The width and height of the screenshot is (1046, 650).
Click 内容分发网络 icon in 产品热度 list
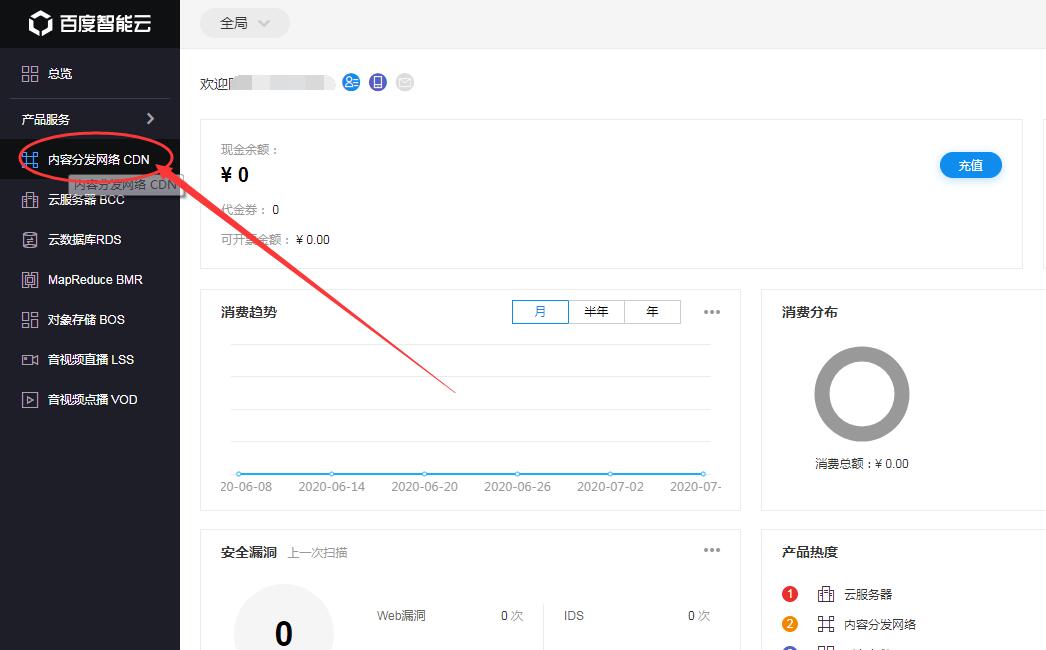point(826,624)
